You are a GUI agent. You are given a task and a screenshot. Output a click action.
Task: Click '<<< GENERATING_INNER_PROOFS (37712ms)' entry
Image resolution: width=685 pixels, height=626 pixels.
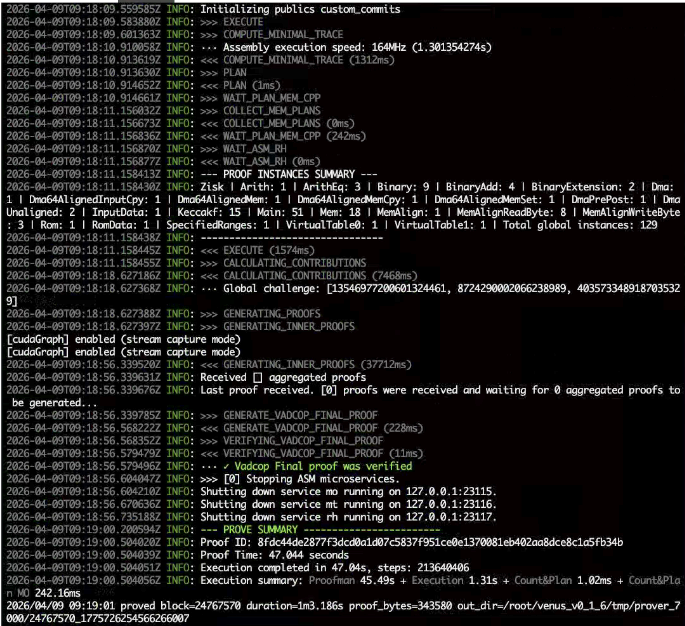click(306, 364)
